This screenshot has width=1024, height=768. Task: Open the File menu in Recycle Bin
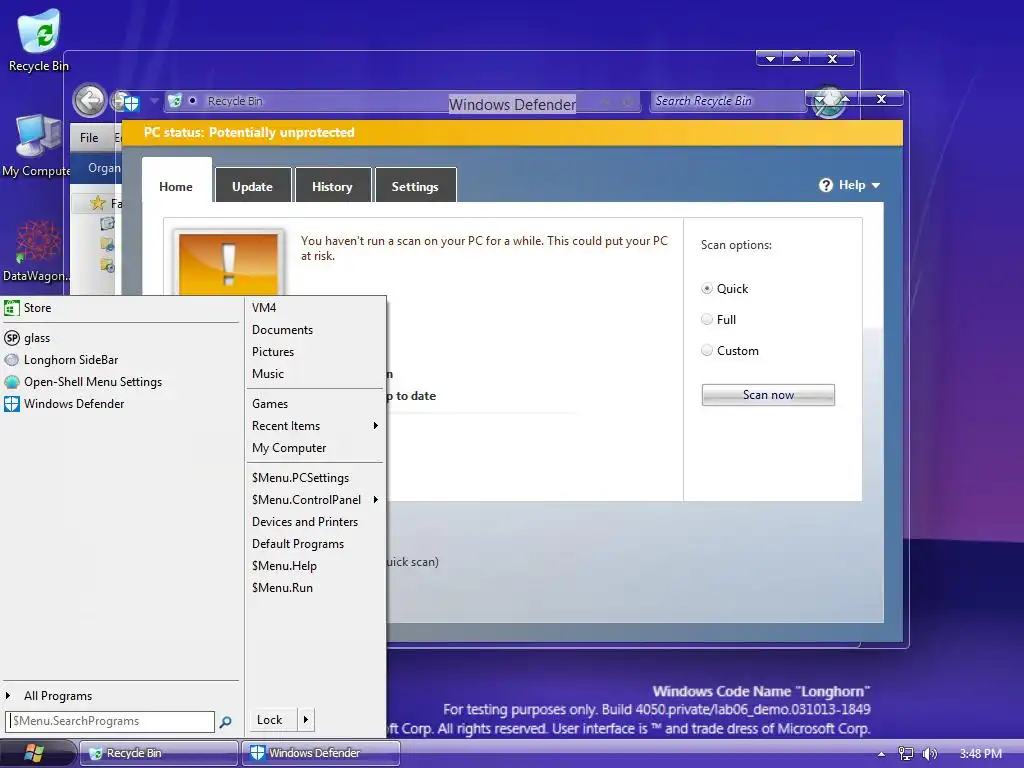tap(89, 138)
